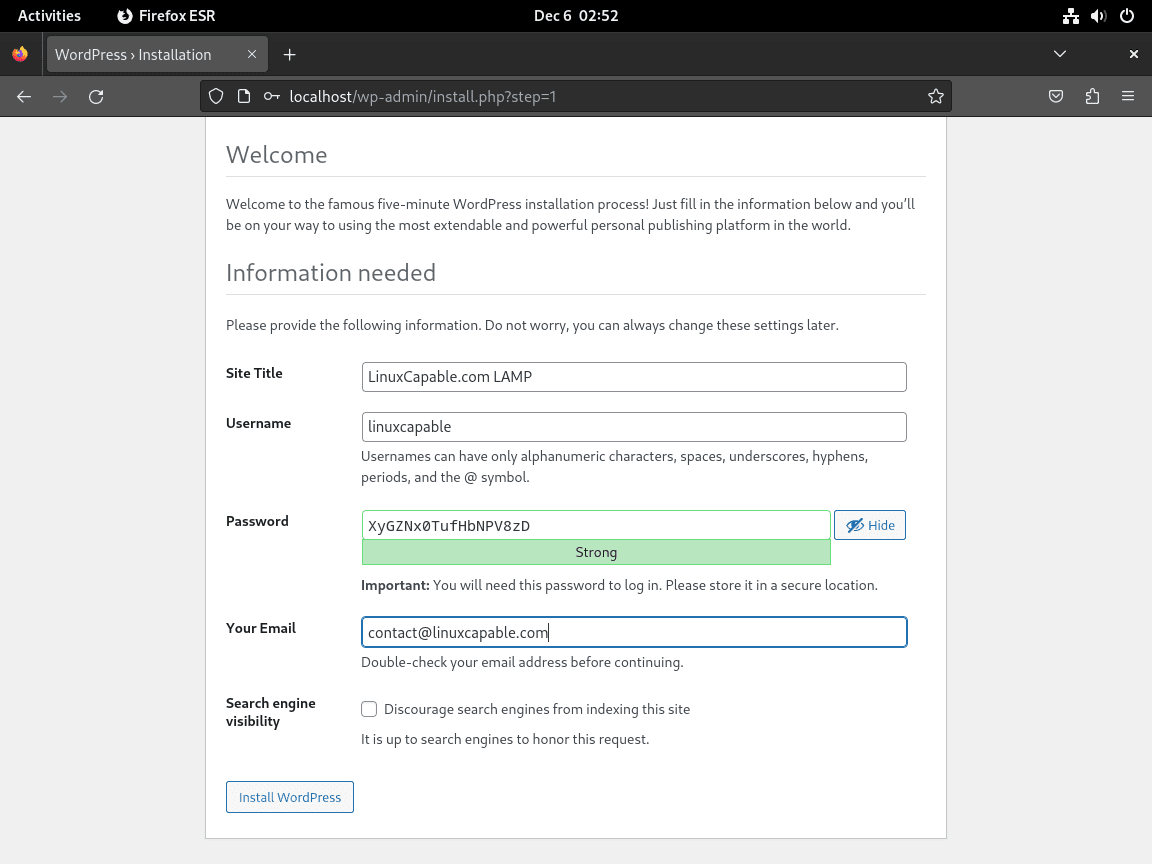Screen dimensions: 1152x864
Task: Click inside the Site Title field
Action: pos(634,377)
